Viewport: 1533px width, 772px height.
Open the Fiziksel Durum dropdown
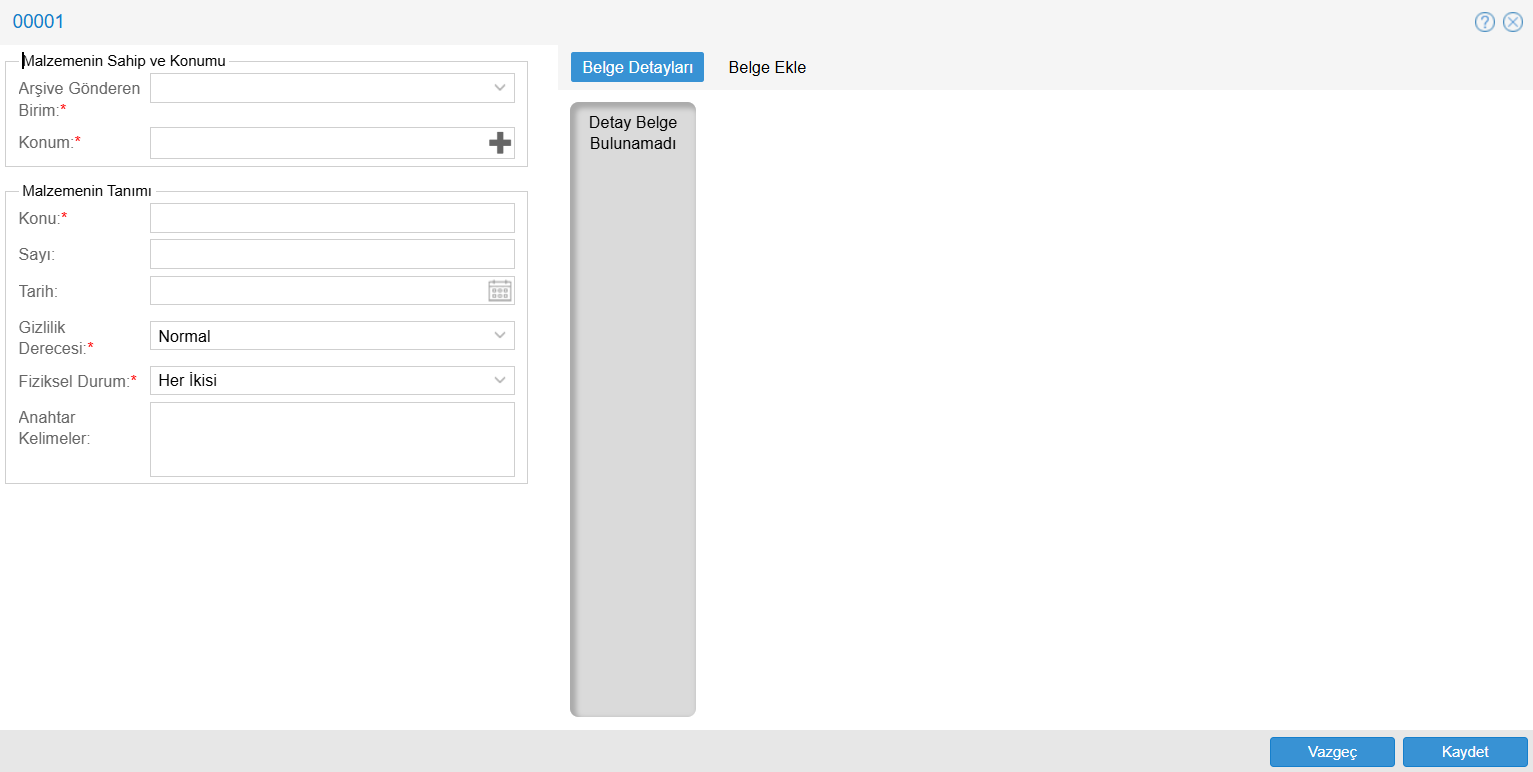(500, 381)
